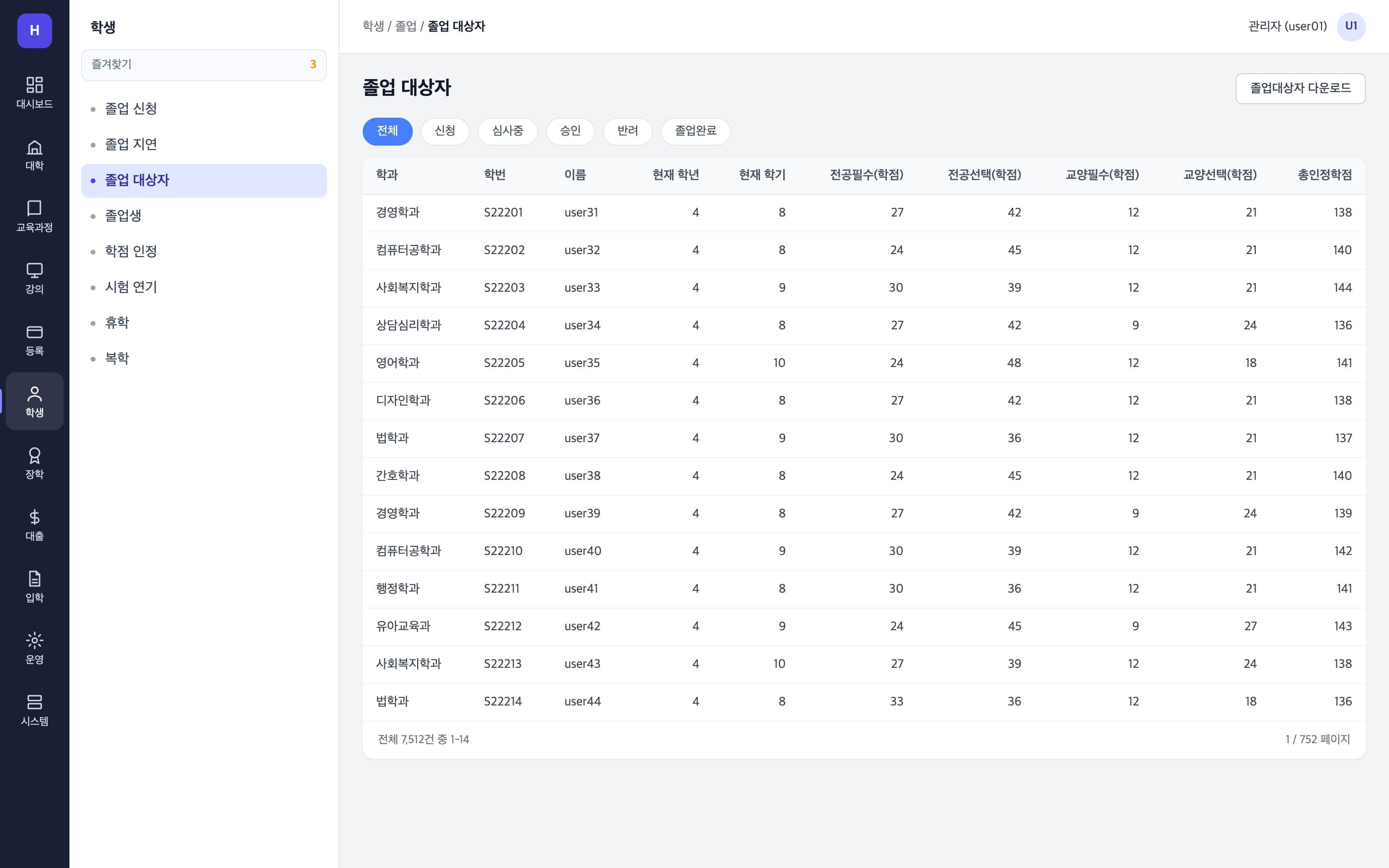Image resolution: width=1389 pixels, height=868 pixels.
Task: Open 휴학 menu item
Action: (x=204, y=323)
